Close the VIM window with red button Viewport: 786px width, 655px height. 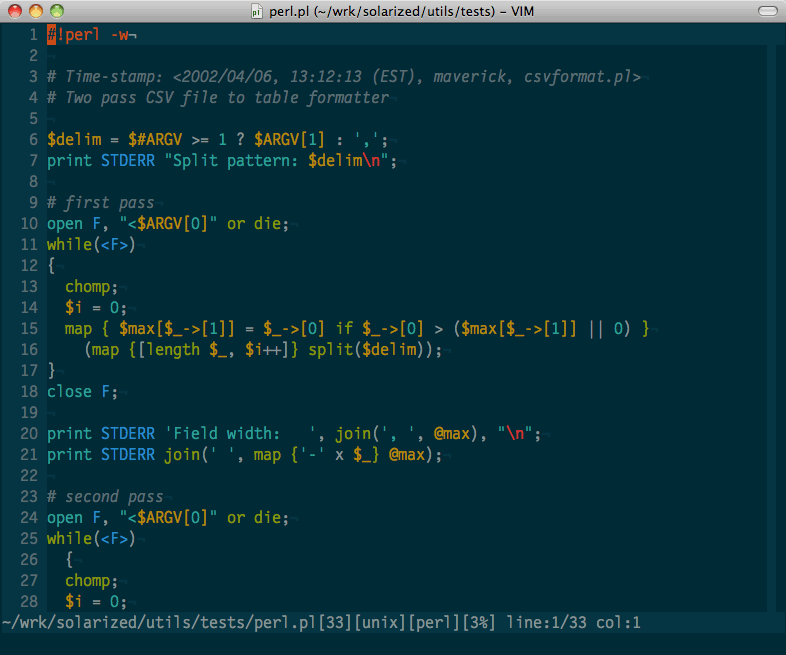pos(15,11)
